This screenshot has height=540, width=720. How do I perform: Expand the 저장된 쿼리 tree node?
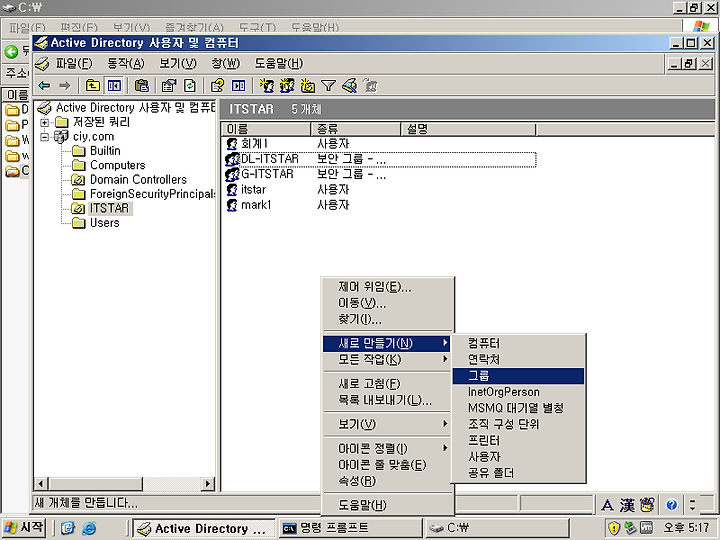[x=45, y=122]
